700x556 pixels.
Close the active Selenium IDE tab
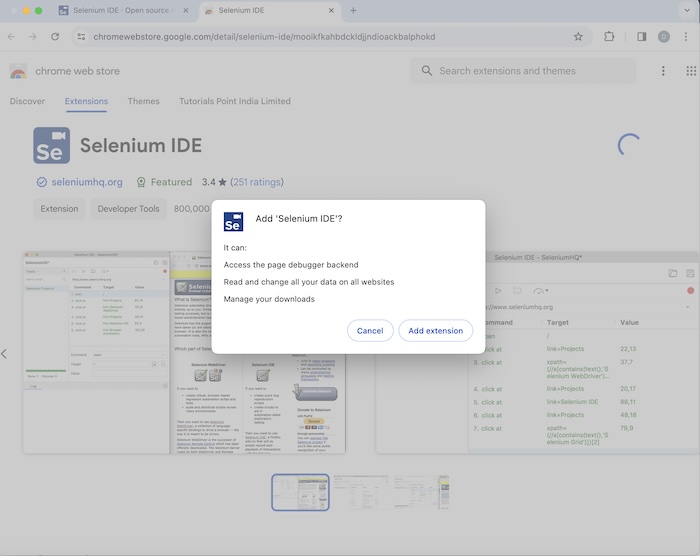[331, 10]
